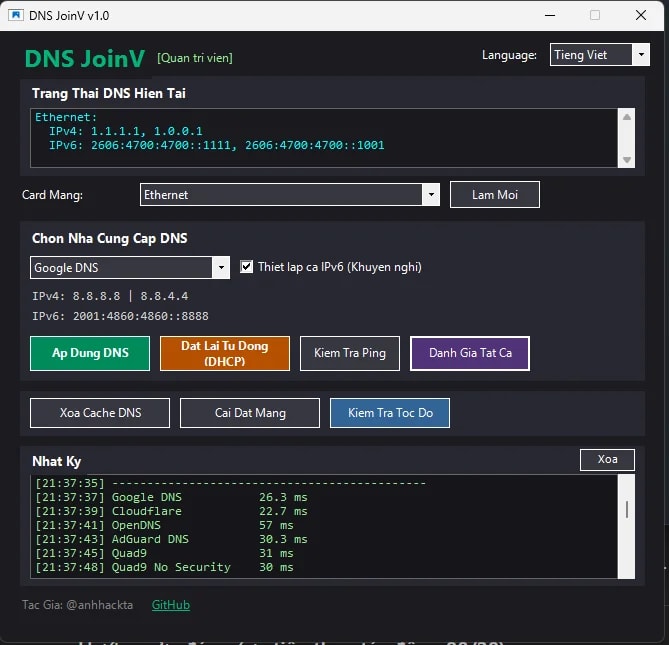Click DNS status box scroll down arrow
Screen dimensions: 669x645
pyautogui.click(x=626, y=160)
